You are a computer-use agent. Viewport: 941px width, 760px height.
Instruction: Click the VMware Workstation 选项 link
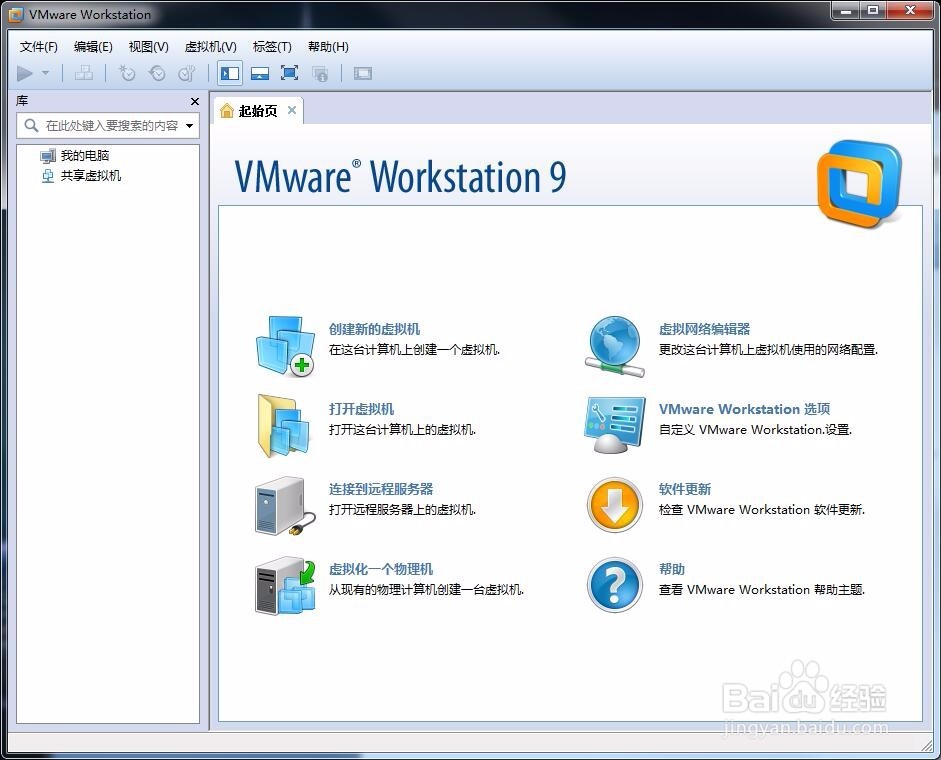tap(744, 409)
